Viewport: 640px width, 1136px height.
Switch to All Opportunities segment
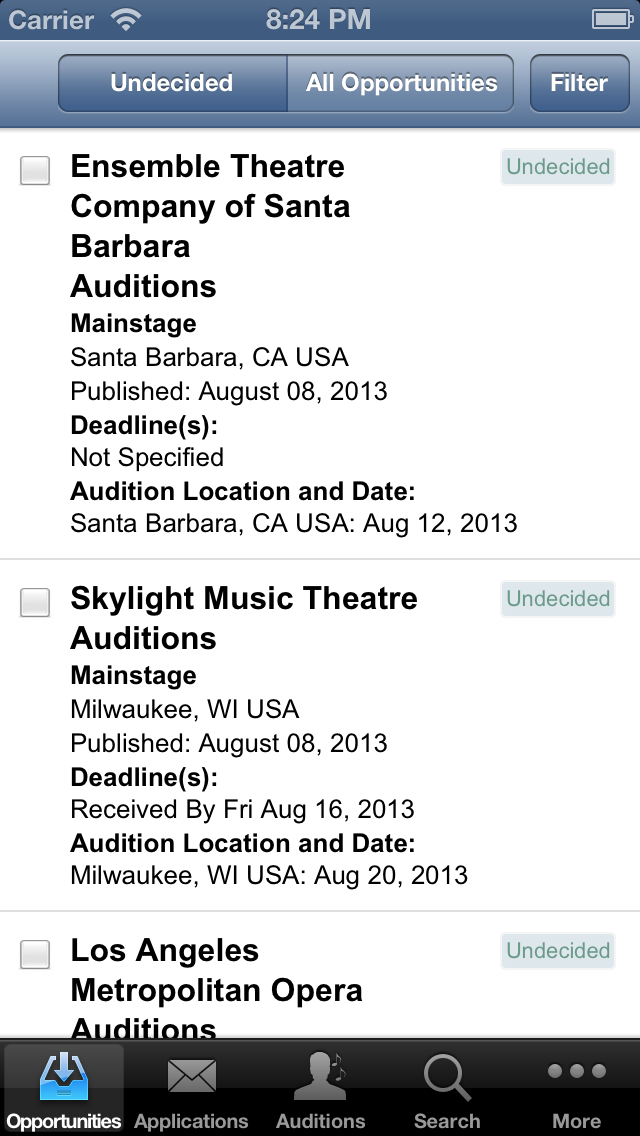(401, 83)
